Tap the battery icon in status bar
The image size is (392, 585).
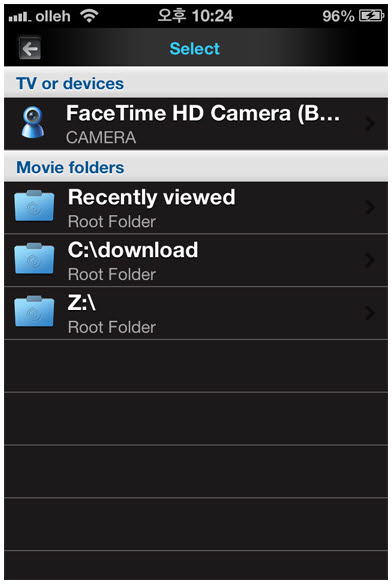click(x=371, y=16)
